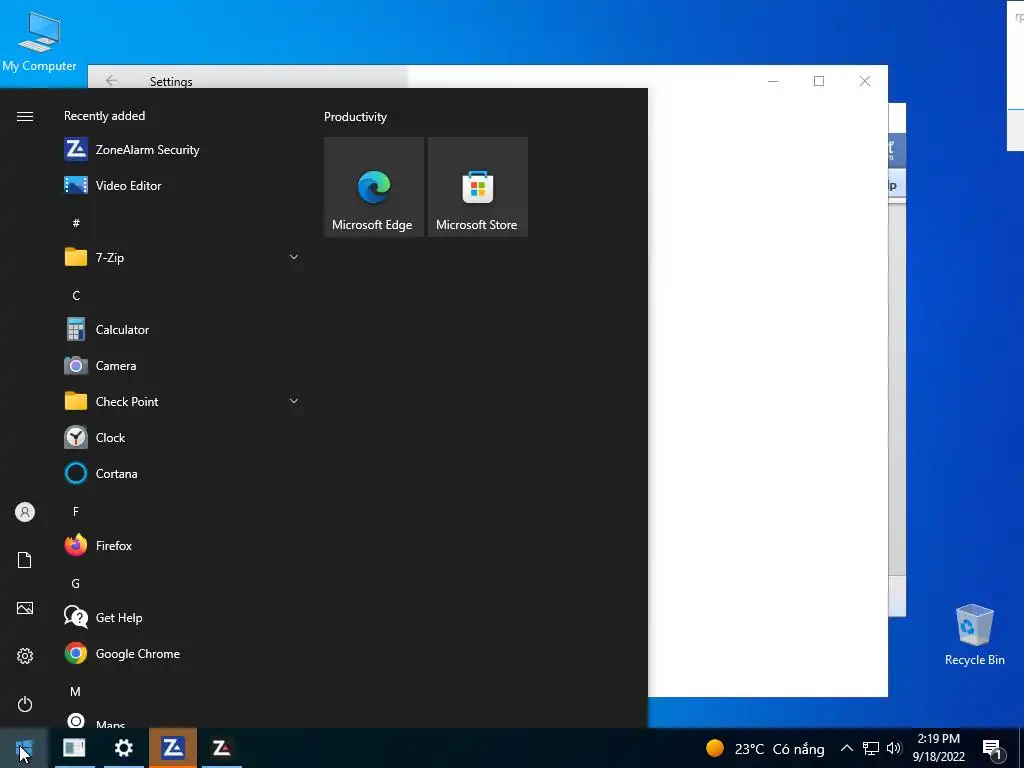Image resolution: width=1024 pixels, height=768 pixels.
Task: Open Get Help app
Action: 182,618
